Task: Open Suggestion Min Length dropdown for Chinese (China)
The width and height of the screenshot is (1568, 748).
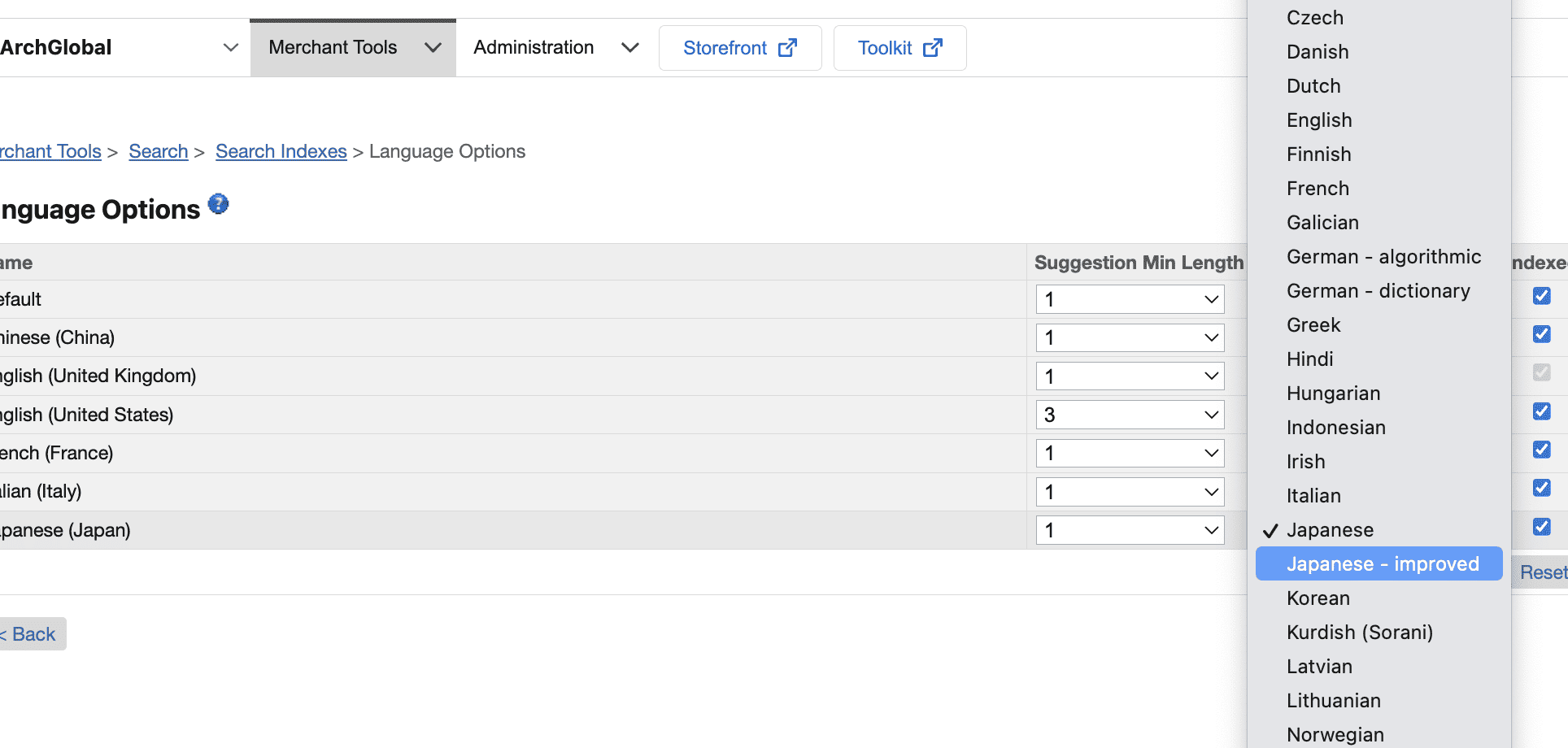Action: pos(1130,337)
